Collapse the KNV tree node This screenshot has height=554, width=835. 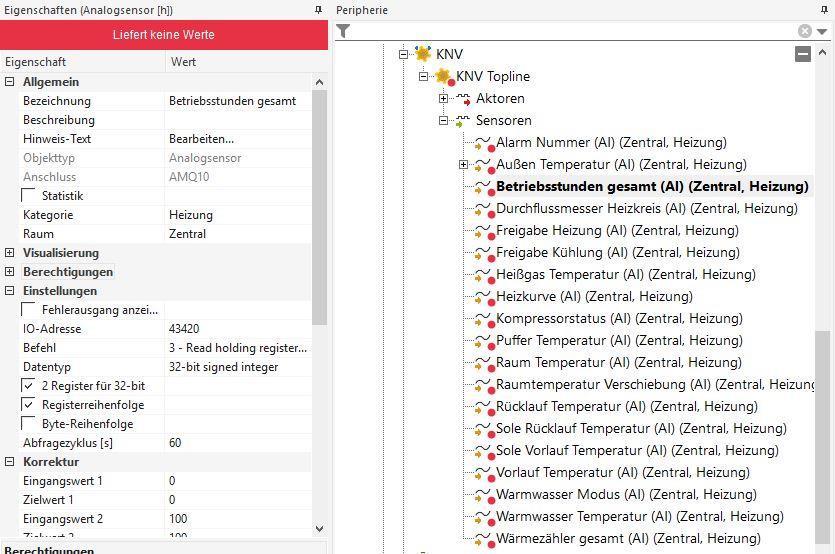click(403, 54)
